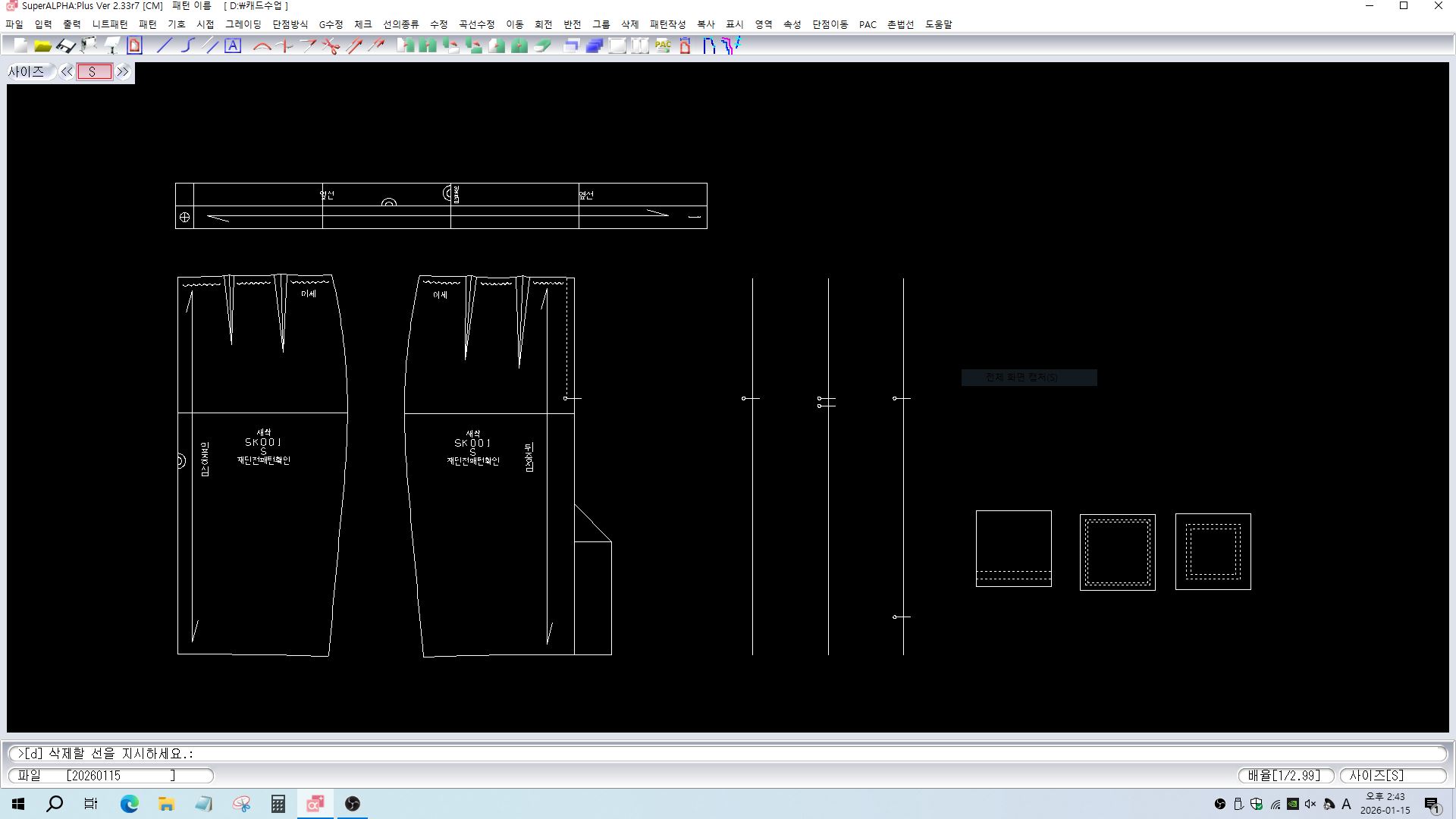The image size is (1456, 819).
Task: Open file with yellow folder icon
Action: 42,46
